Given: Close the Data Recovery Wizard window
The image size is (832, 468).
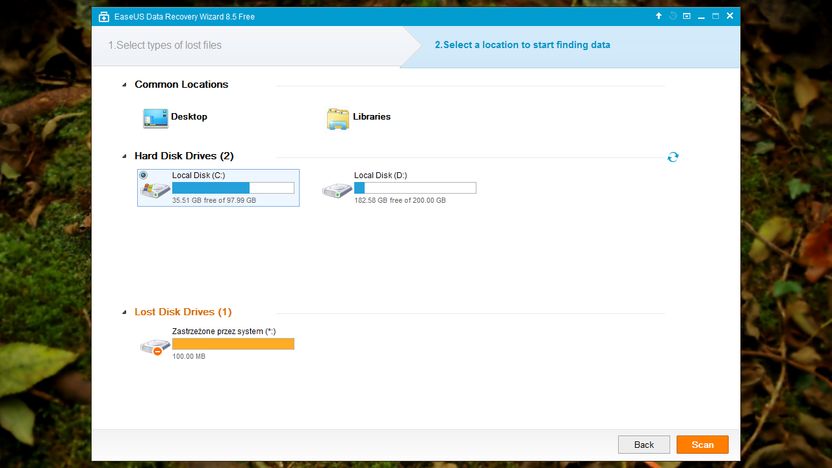Looking at the screenshot, I should 730,16.
